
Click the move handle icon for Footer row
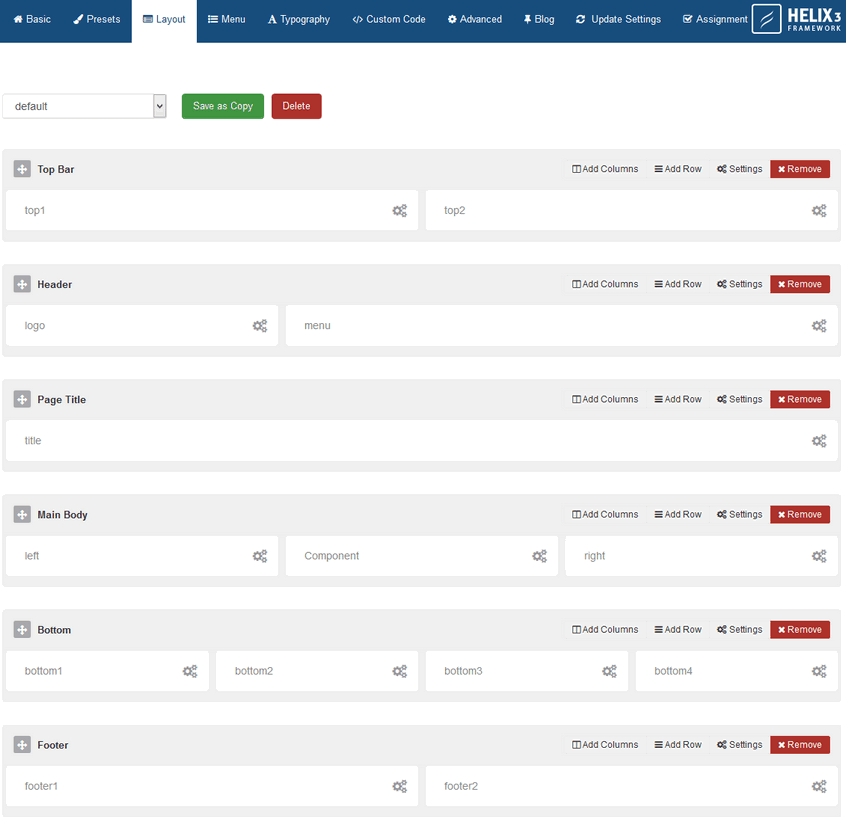pyautogui.click(x=22, y=745)
